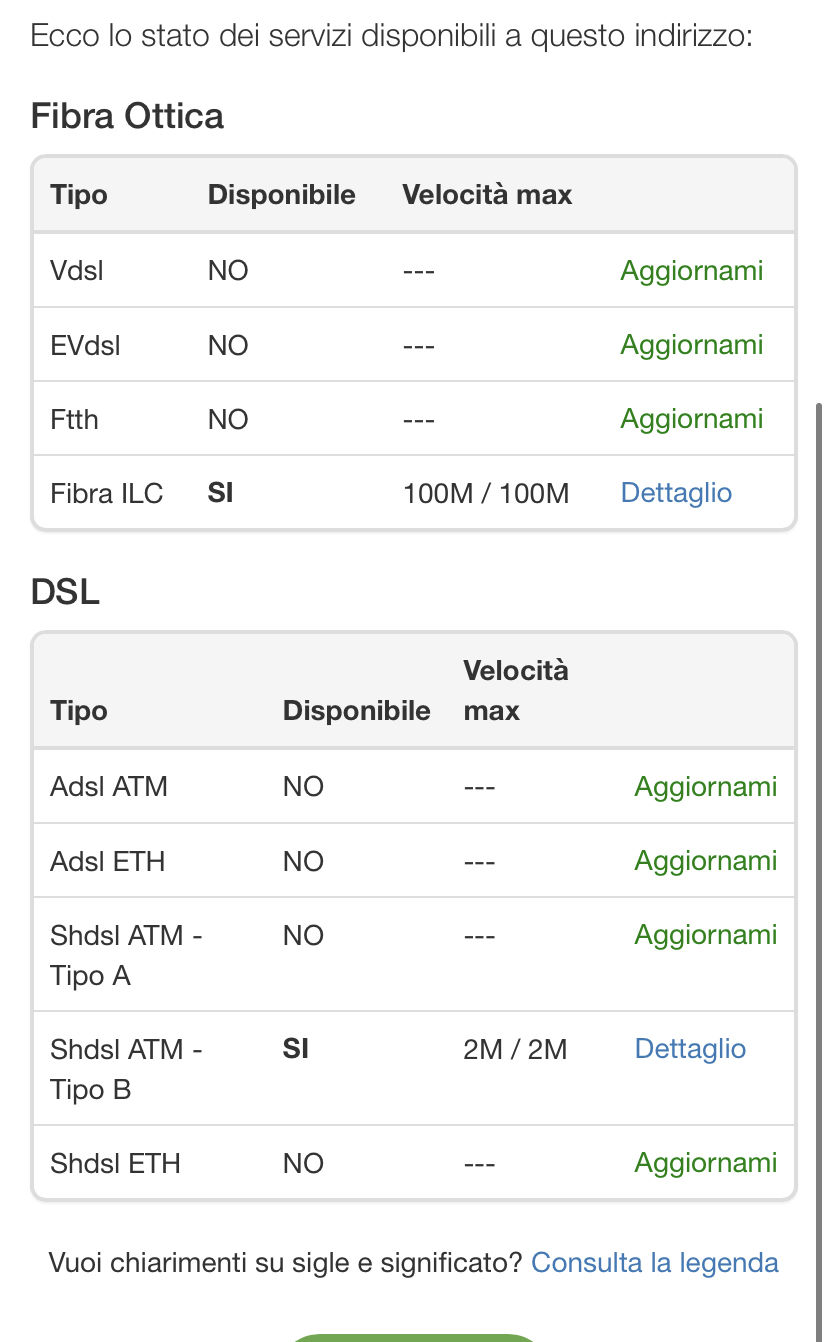
Task: Select the 100M / 100M speed value
Action: (486, 493)
